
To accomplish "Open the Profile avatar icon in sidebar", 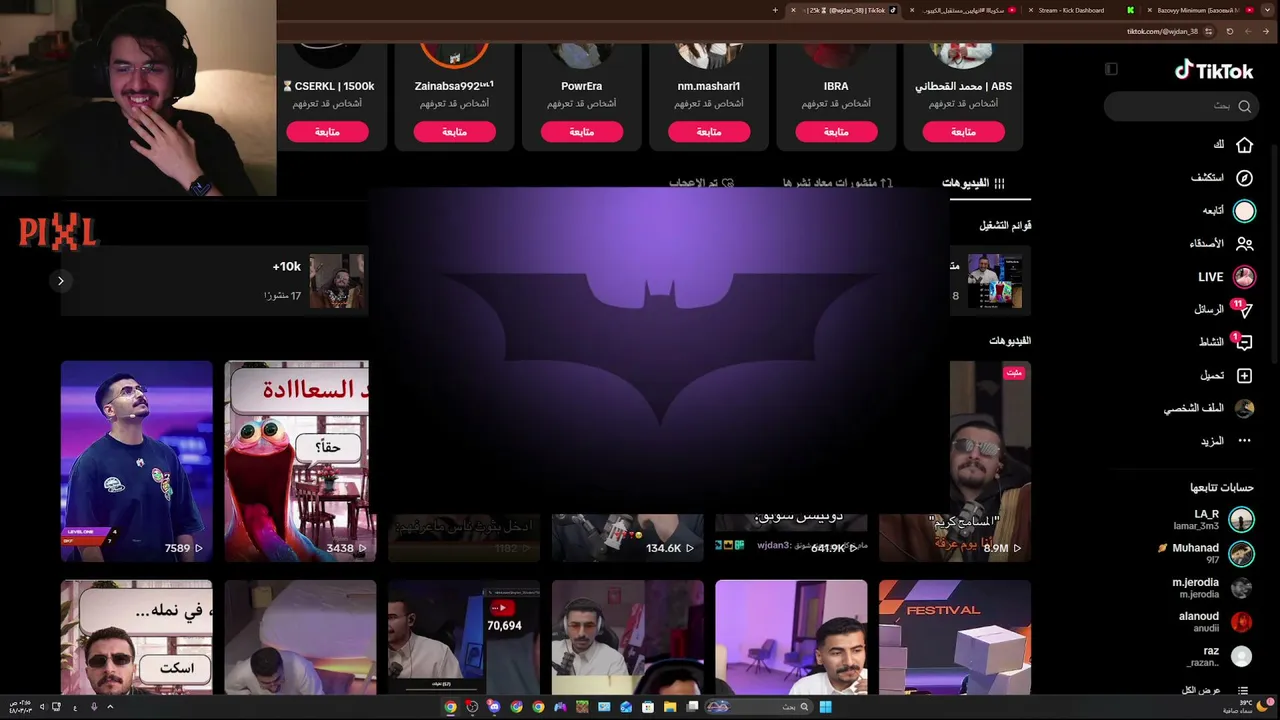I will [1244, 408].
